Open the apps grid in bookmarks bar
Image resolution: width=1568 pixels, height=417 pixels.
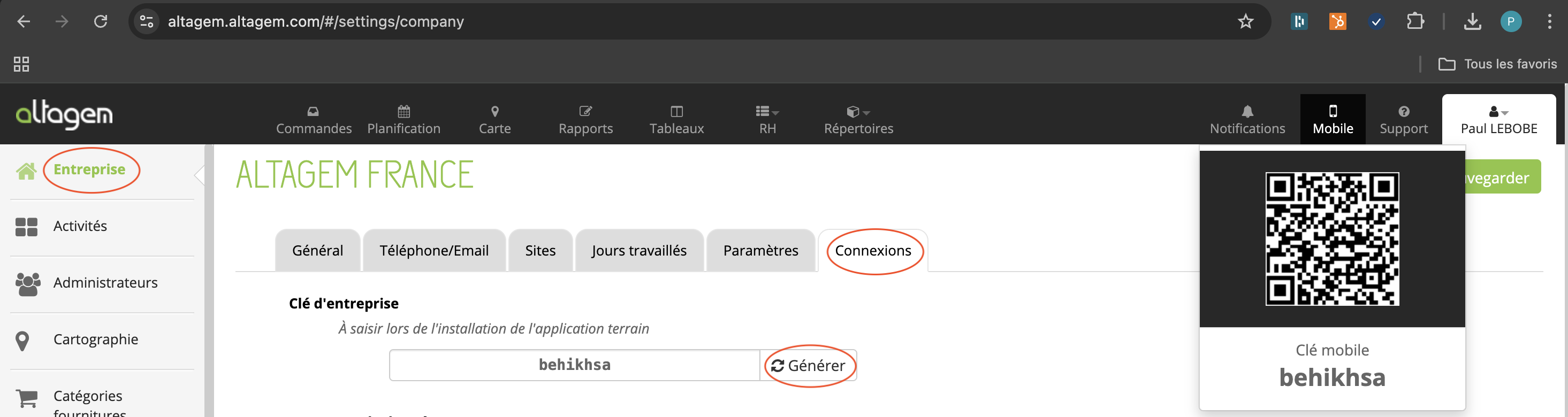pyautogui.click(x=21, y=64)
